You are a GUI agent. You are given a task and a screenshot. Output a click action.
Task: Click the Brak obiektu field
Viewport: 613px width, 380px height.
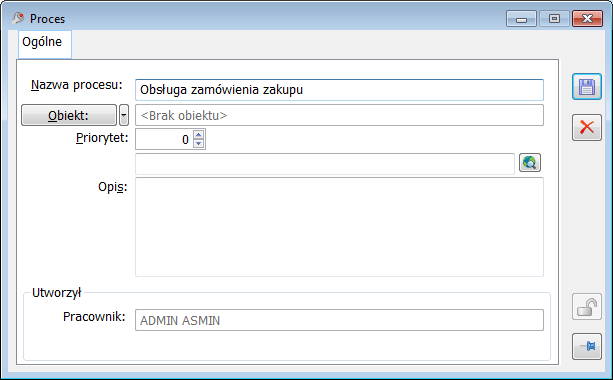point(339,115)
